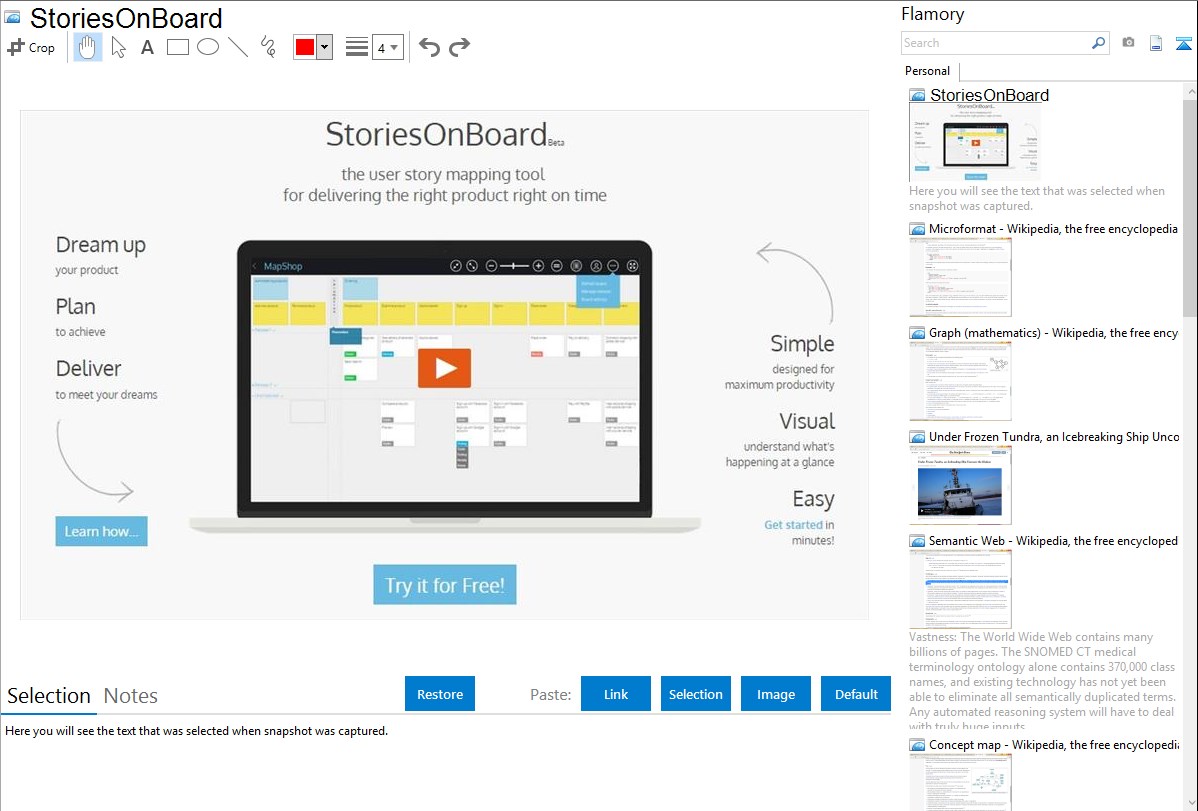Image resolution: width=1198 pixels, height=811 pixels.
Task: Open the Notes tab
Action: click(x=131, y=696)
